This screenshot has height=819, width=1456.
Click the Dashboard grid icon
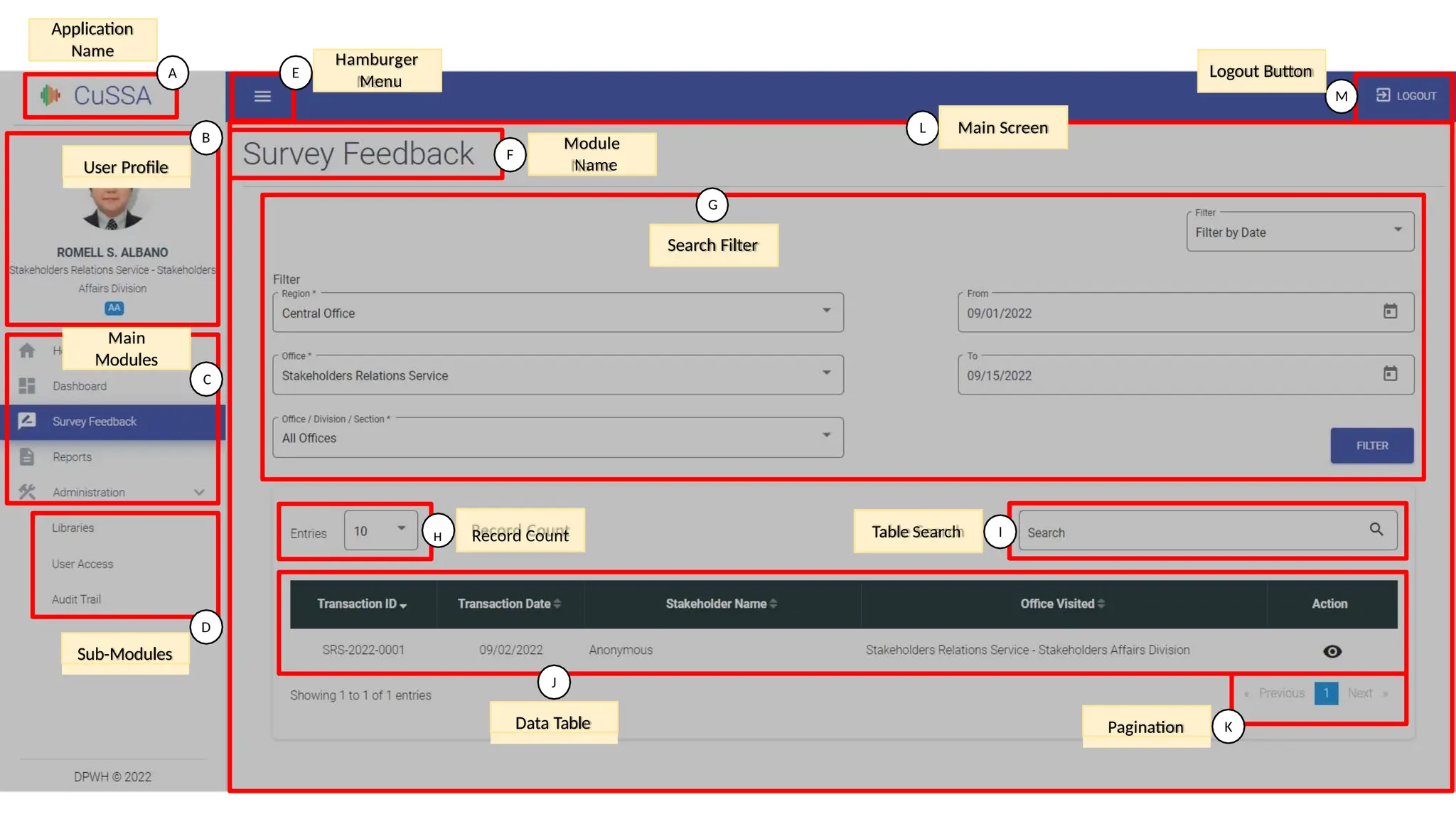tap(27, 386)
